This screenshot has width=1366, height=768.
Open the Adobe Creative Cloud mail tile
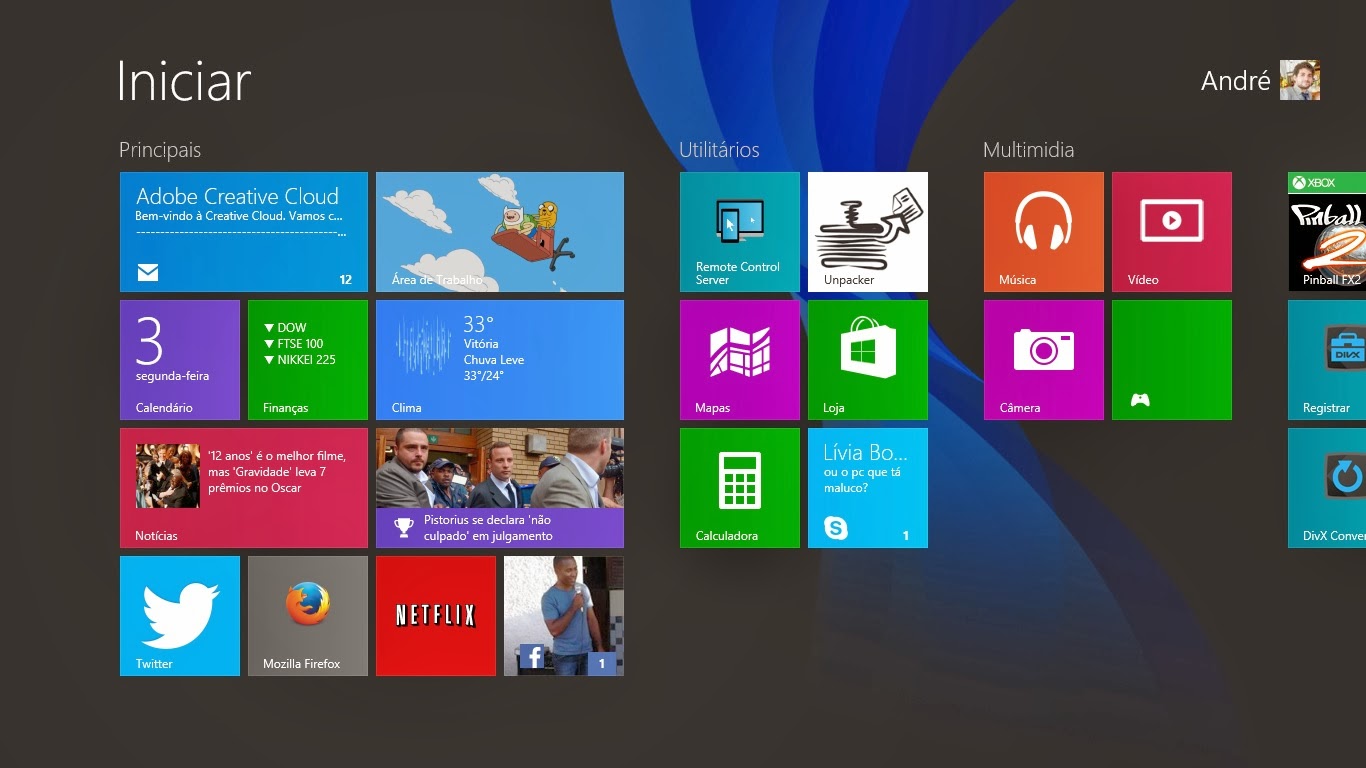pyautogui.click(x=244, y=232)
